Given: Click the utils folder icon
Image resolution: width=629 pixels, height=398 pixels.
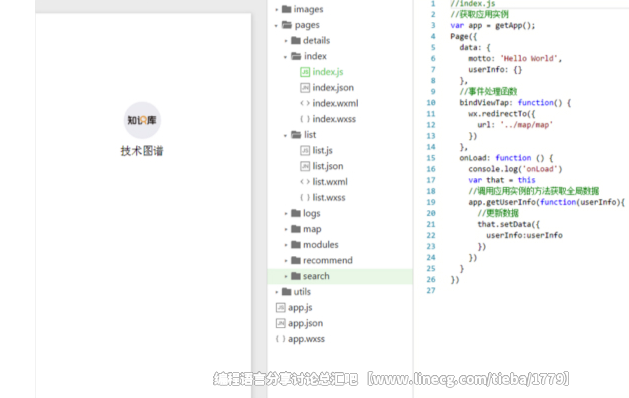Looking at the screenshot, I should click(x=286, y=291).
